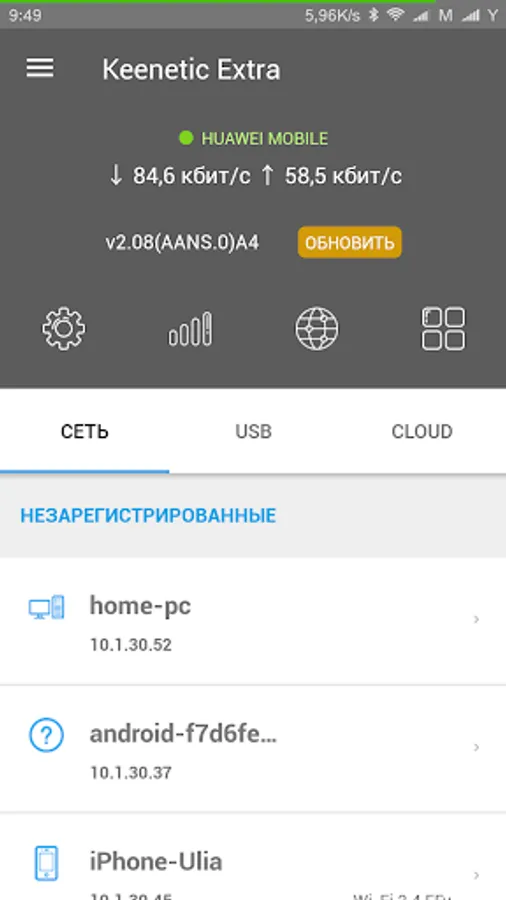
Task: Open the globe internet icon
Action: pyautogui.click(x=317, y=329)
